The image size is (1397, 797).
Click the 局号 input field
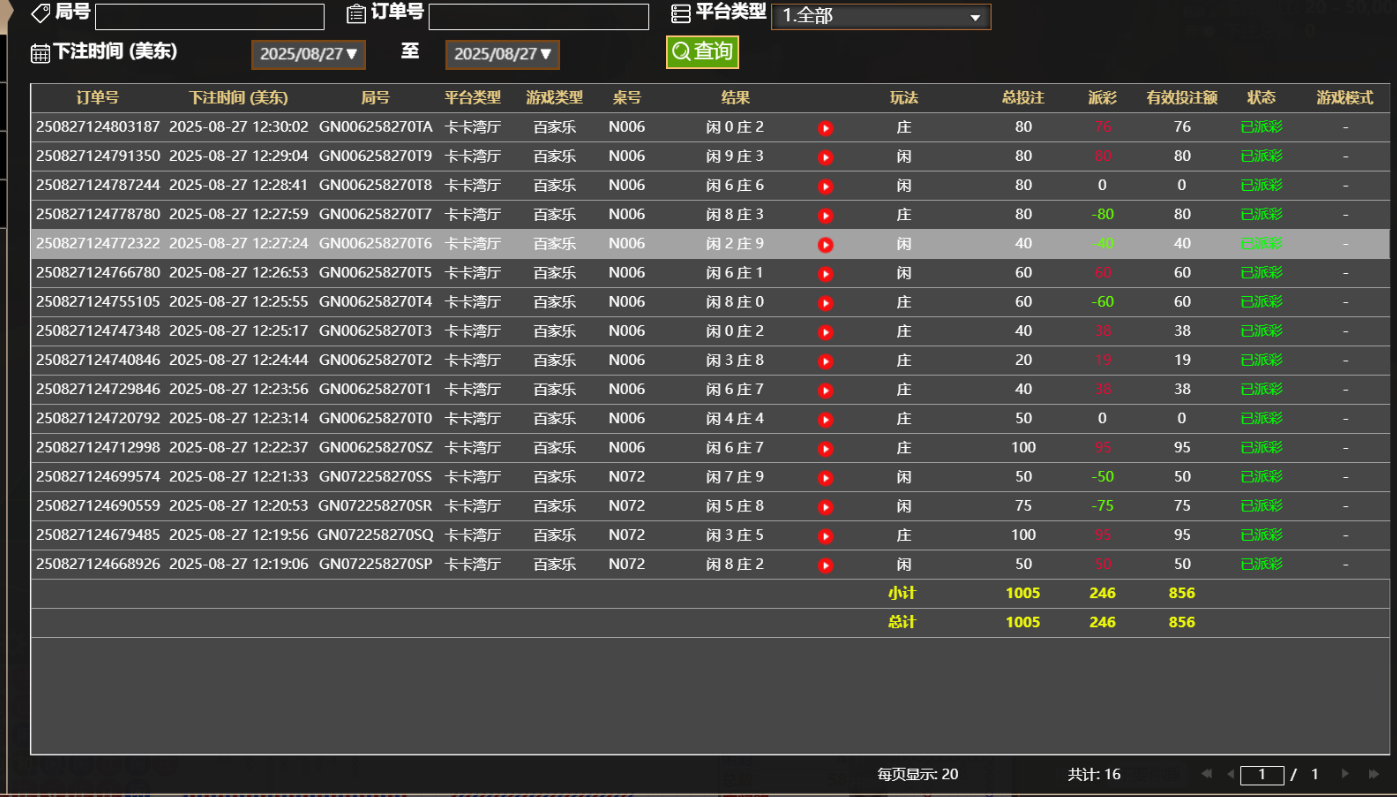[x=209, y=17]
